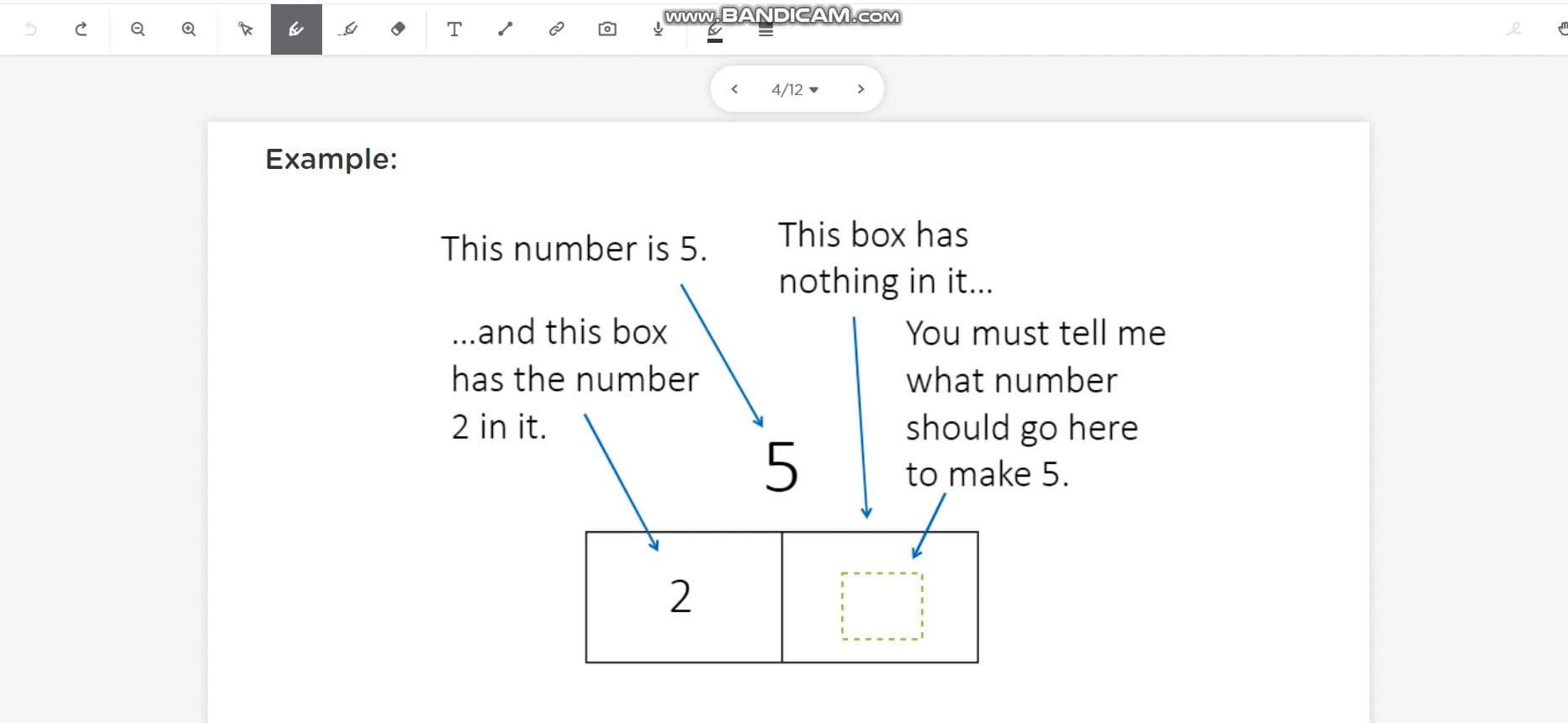The width and height of the screenshot is (1568, 723).
Task: Click the link insert icon
Action: [x=557, y=29]
